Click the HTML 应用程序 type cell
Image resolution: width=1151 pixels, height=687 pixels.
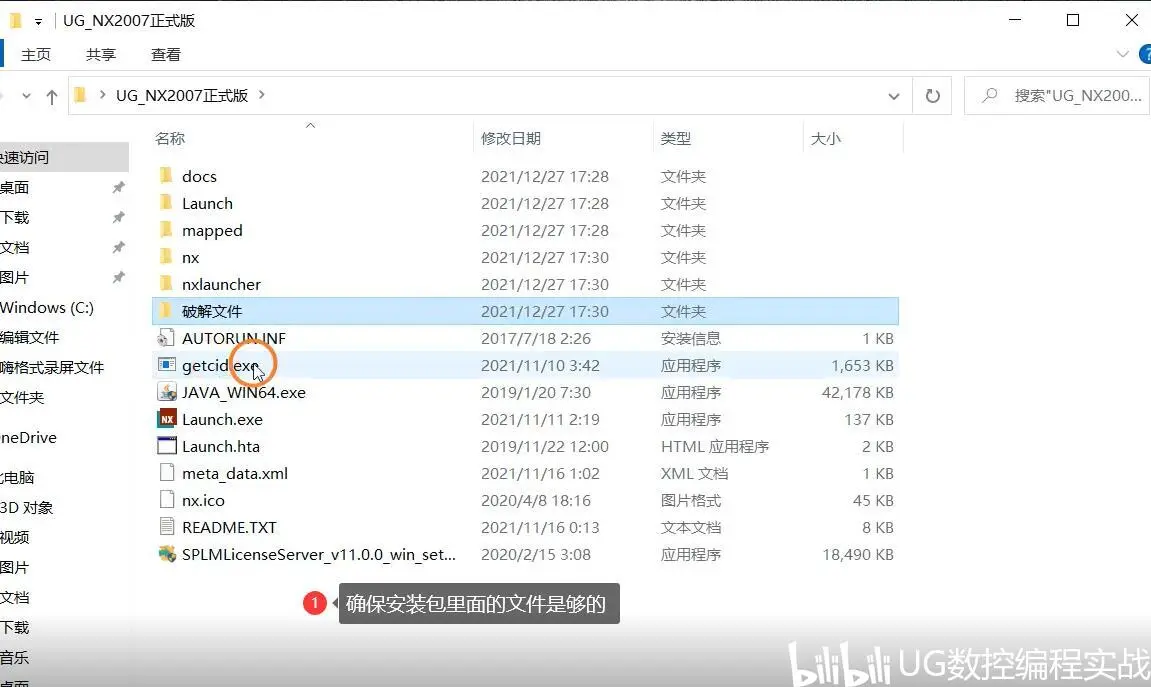(714, 446)
